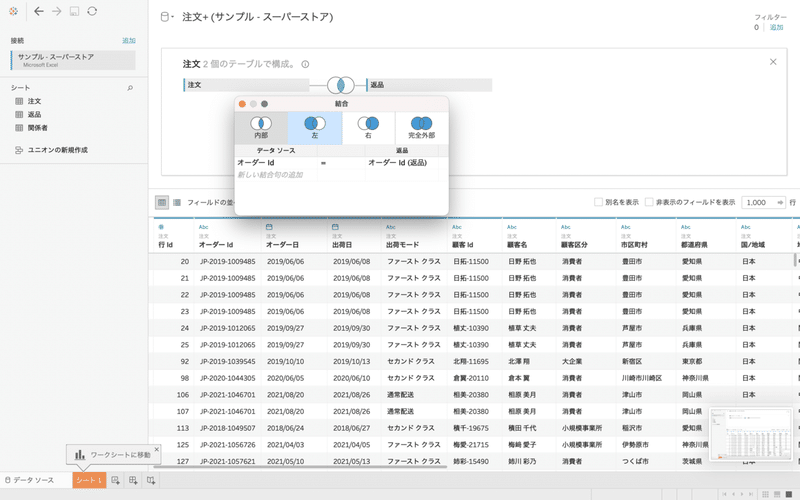Click the date type icon above 出荷日
Image resolution: width=800 pixels, height=500 pixels.
pyautogui.click(x=335, y=227)
